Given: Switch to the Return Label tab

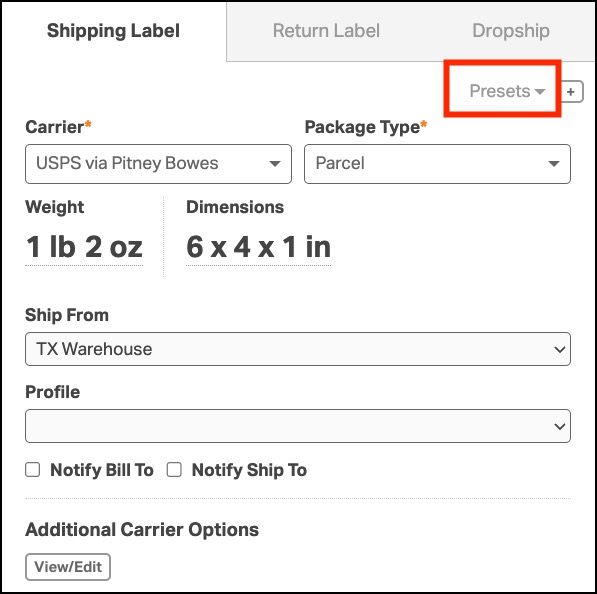Looking at the screenshot, I should point(326,30).
